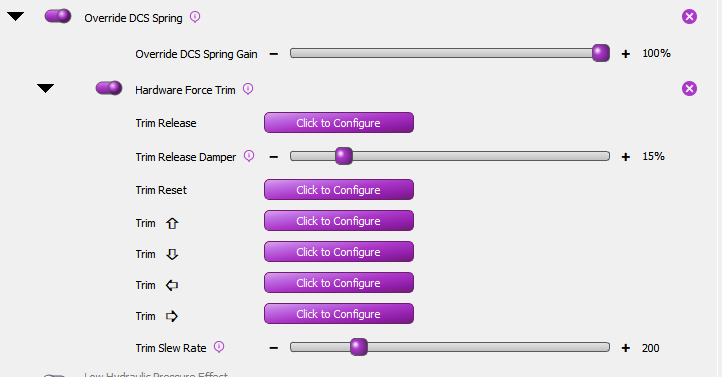Click the Trim Release Damper slider handle
Screen dimensions: 722x377
[x=344, y=156]
